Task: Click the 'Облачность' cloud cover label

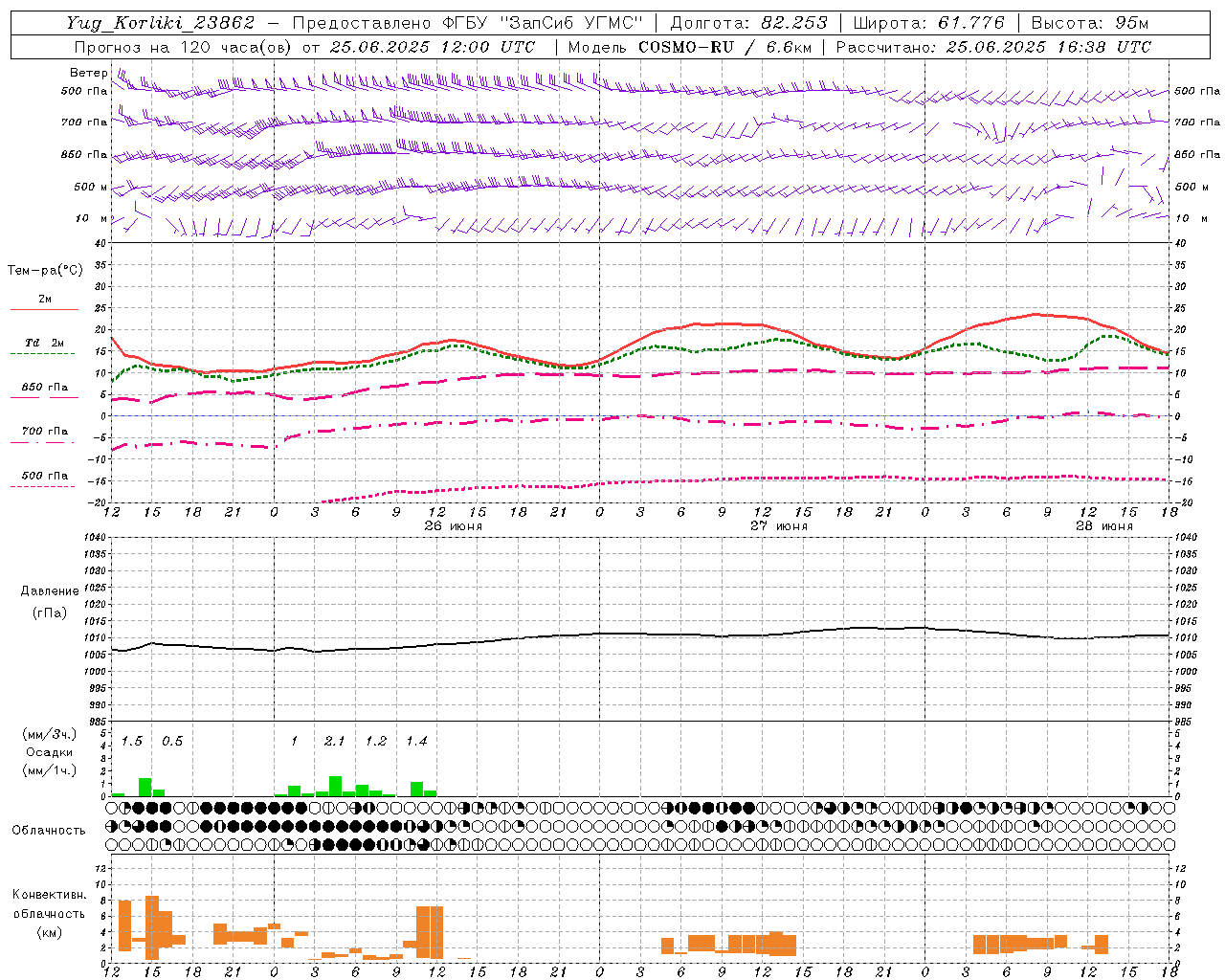Action: coord(49,830)
